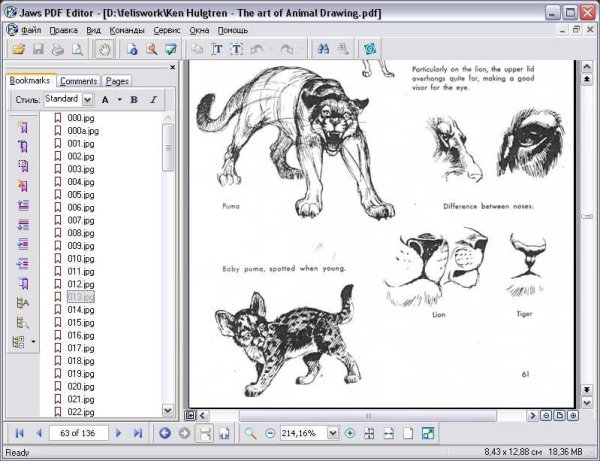Click the Print icon in toolbar
600x461 pixels.
click(58, 48)
